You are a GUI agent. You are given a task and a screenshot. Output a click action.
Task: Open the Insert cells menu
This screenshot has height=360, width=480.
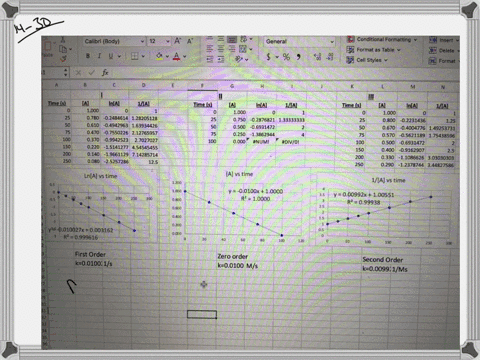click(x=444, y=40)
